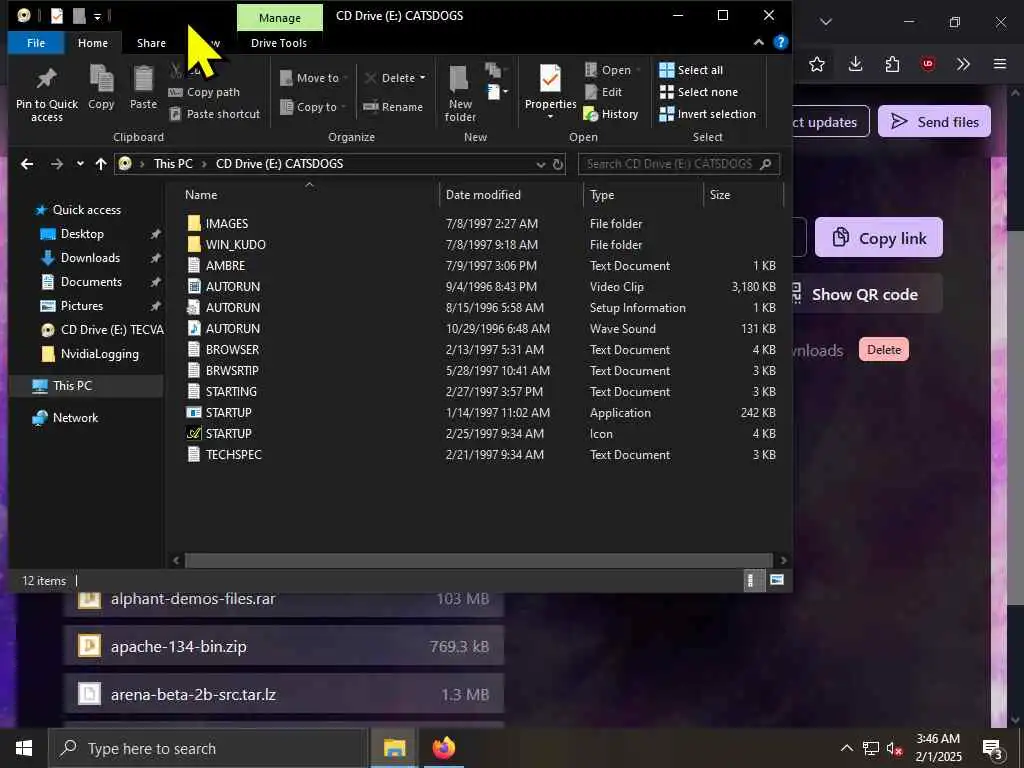
Task: Click Select none in ribbon
Action: (699, 92)
